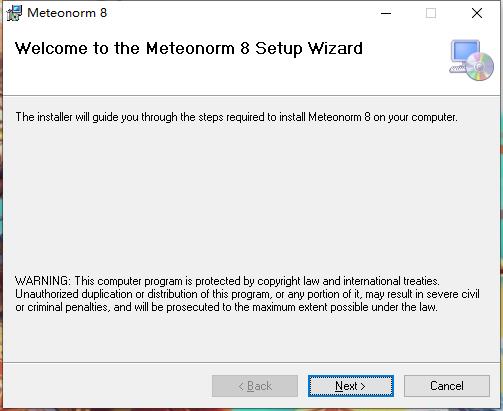This screenshot has height=411, width=503.
Task: Click the CD disc in the header graphic
Action: [x=480, y=67]
